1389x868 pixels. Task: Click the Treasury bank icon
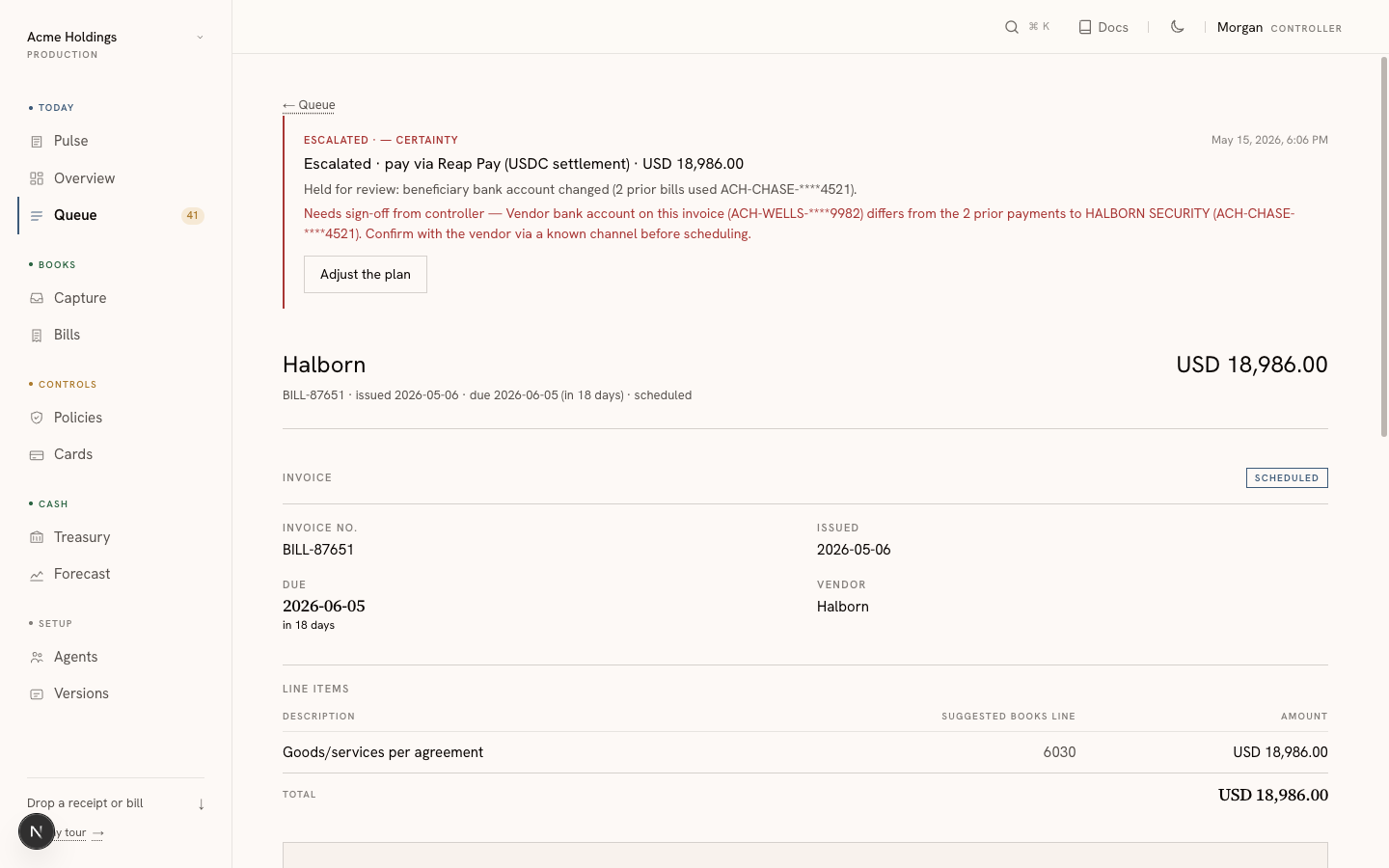37,538
